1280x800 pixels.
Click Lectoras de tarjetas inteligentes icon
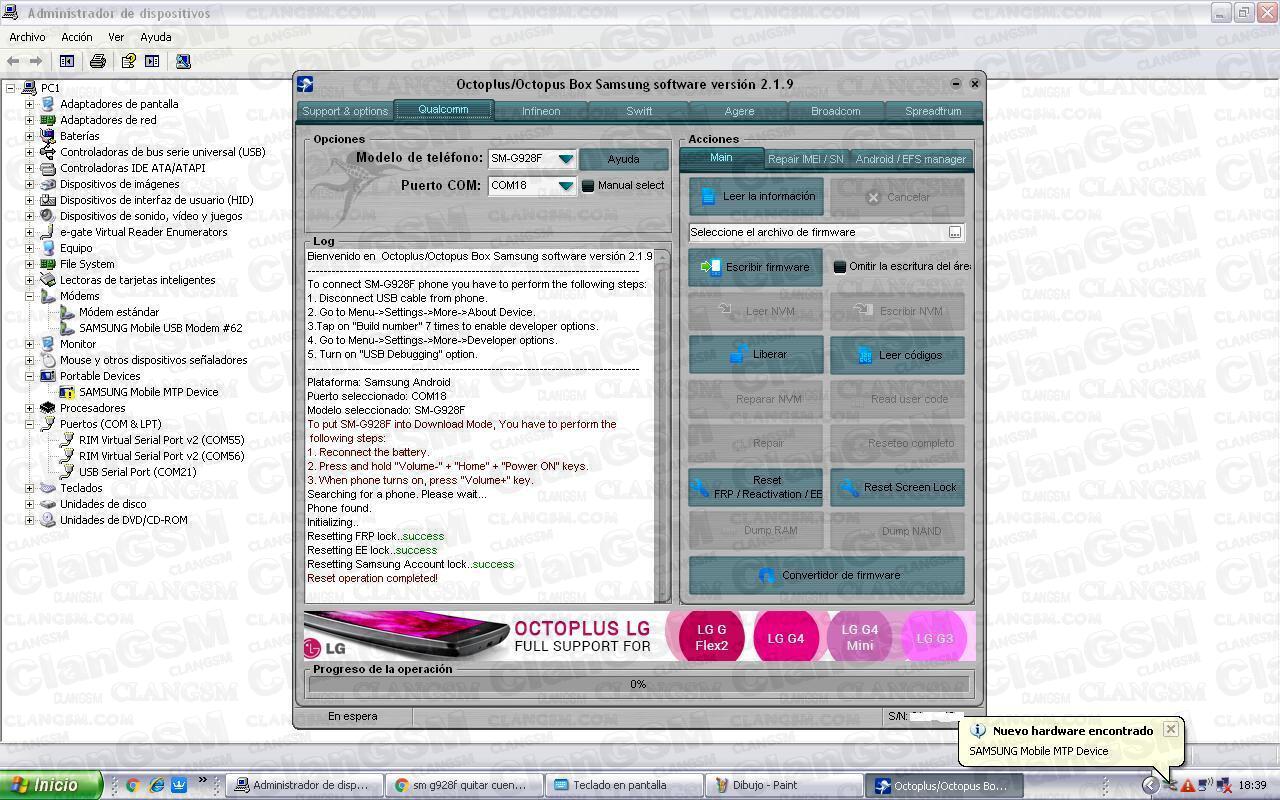[47, 280]
